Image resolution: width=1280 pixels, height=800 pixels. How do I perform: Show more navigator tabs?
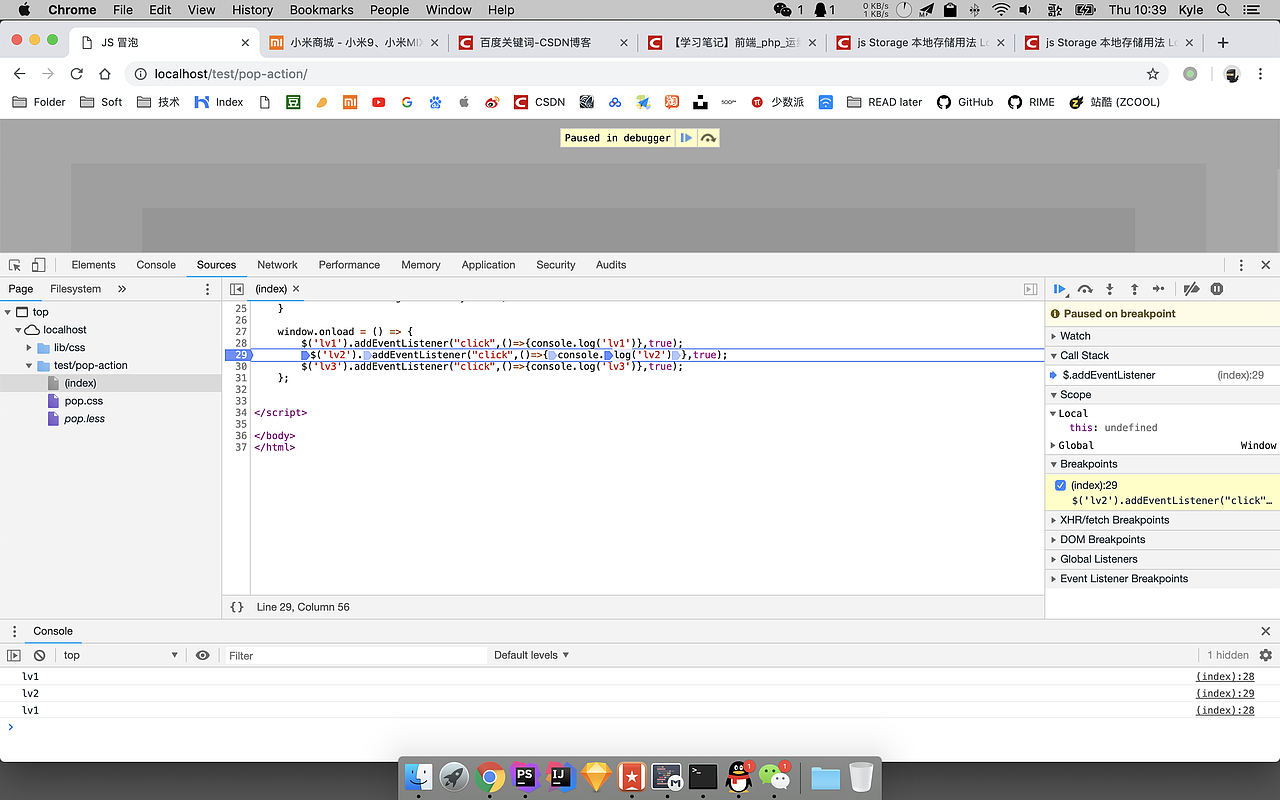[122, 289]
